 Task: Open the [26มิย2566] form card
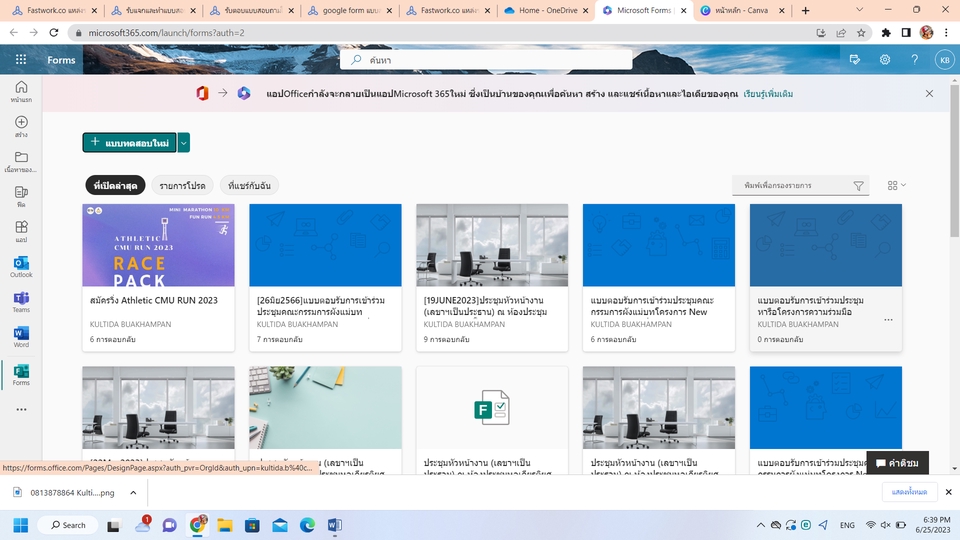point(325,277)
